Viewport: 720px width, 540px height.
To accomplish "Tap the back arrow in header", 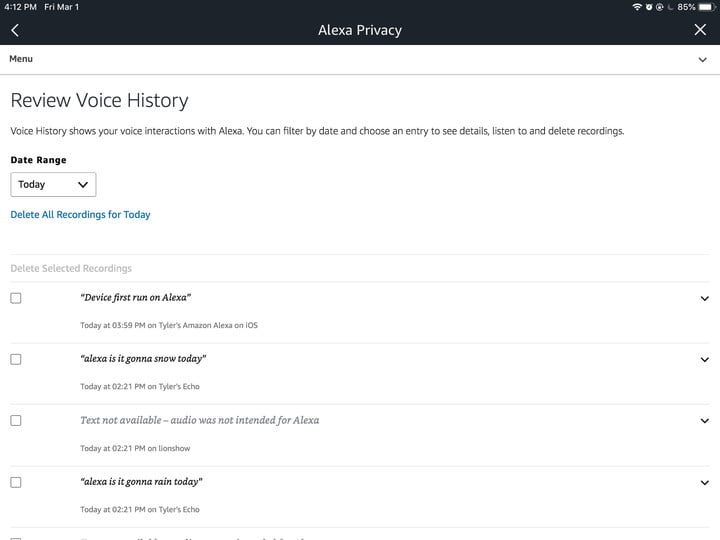I will pyautogui.click(x=14, y=30).
